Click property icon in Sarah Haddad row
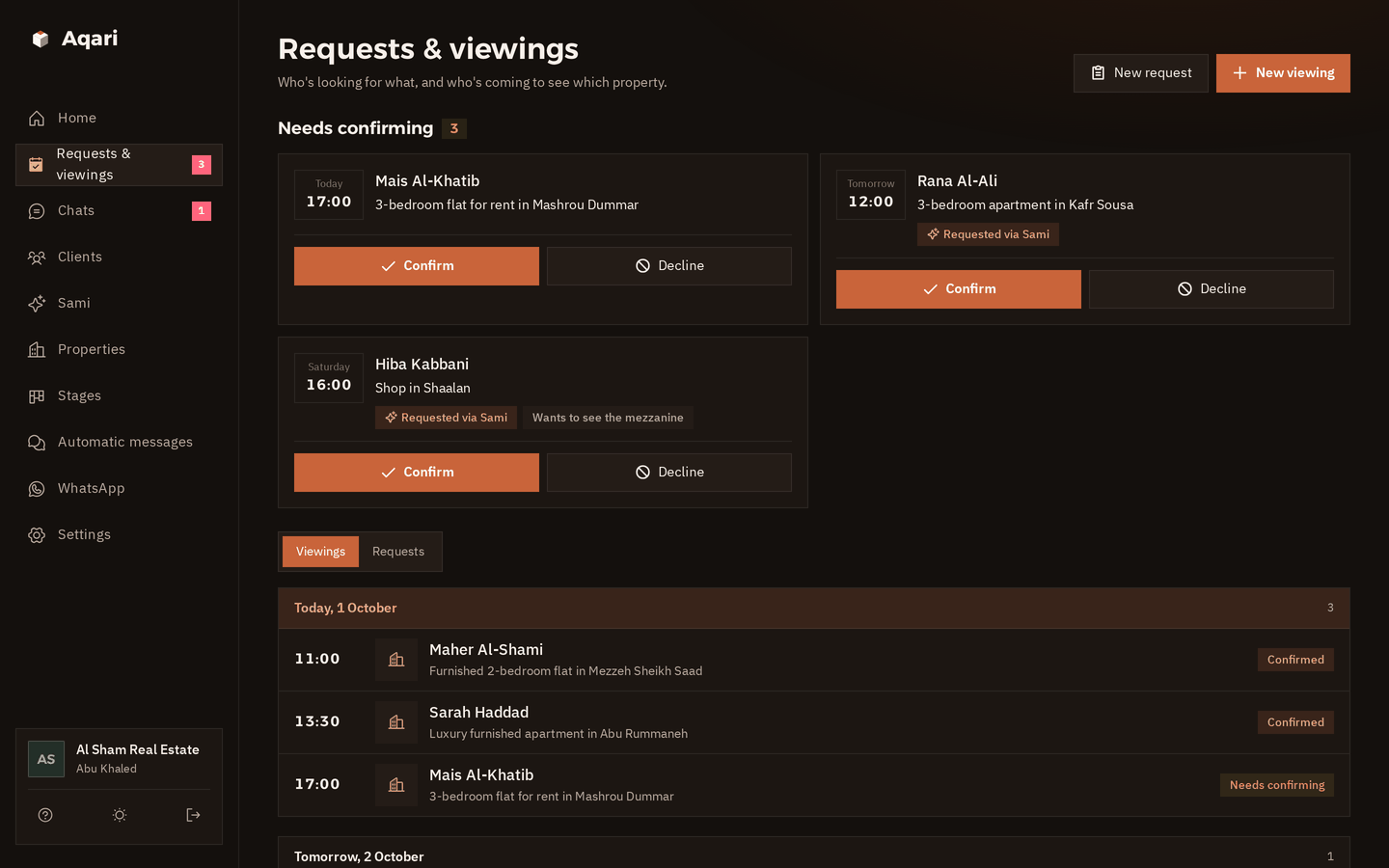 [396, 722]
